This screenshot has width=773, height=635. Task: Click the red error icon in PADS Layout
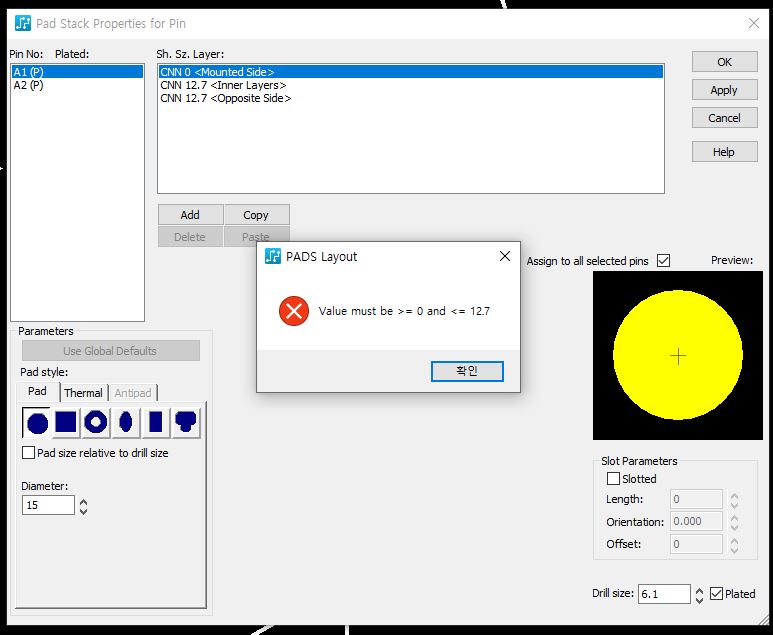pos(294,311)
